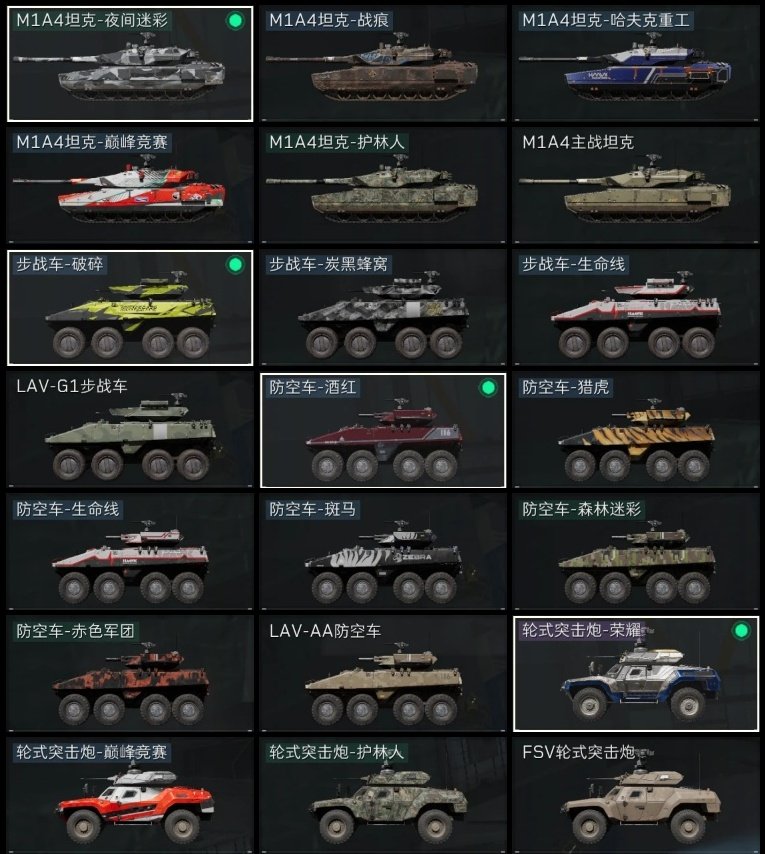The height and width of the screenshot is (854, 765).
Task: Pick the default LAV-AA防空车 tile
Action: 383,674
